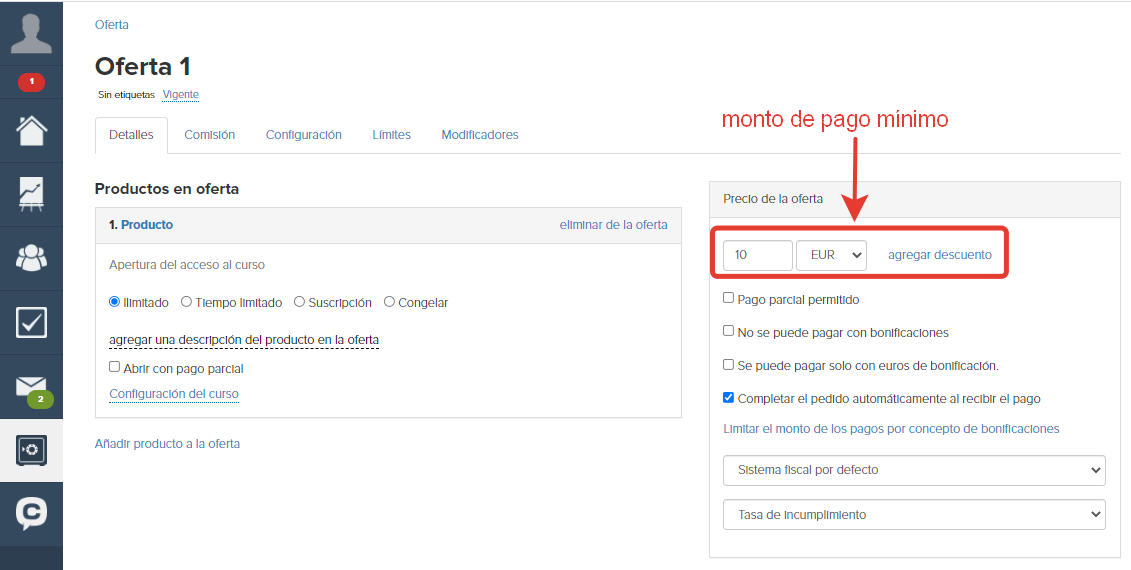
Task: Click agregar una descripción del producto link
Action: [x=244, y=340]
